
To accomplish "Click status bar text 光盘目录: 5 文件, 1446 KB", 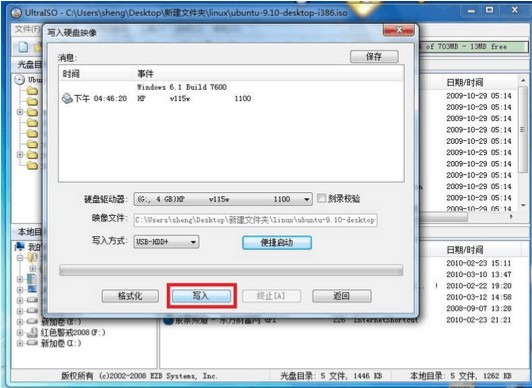I will tap(331, 376).
